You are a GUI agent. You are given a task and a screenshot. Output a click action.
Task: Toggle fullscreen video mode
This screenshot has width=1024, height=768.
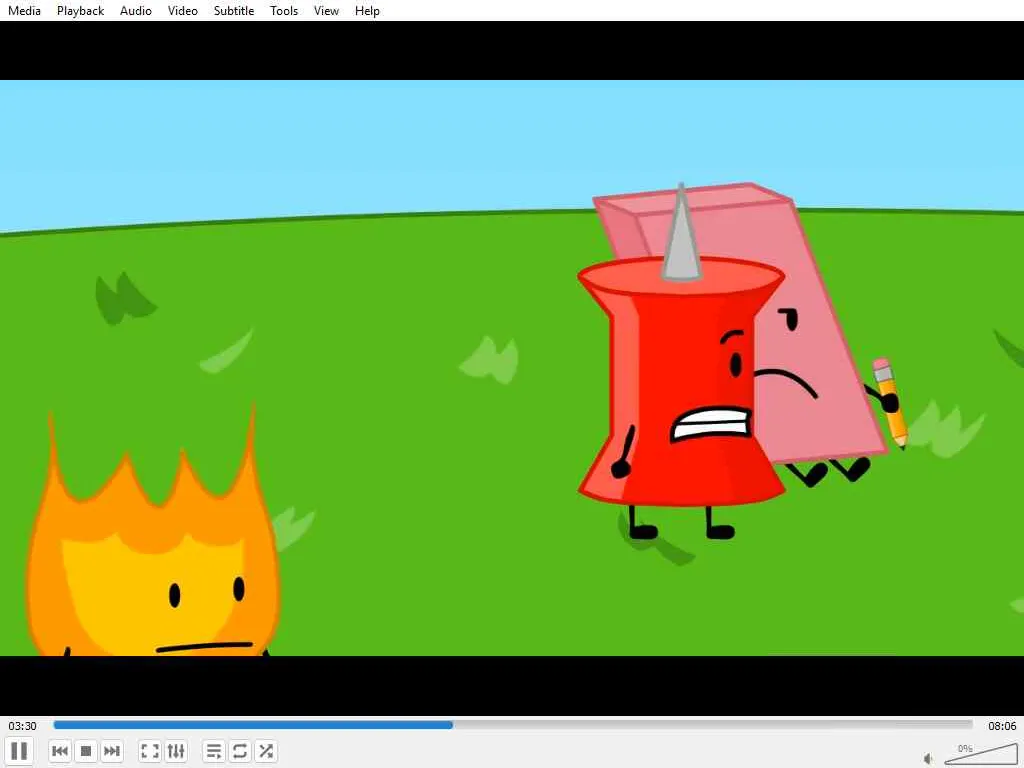pos(150,751)
